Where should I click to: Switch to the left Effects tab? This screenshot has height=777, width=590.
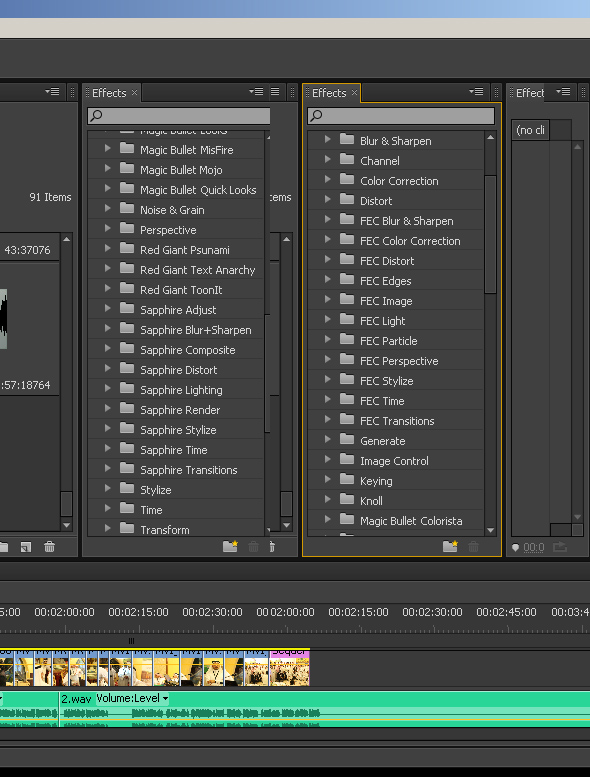coord(109,93)
